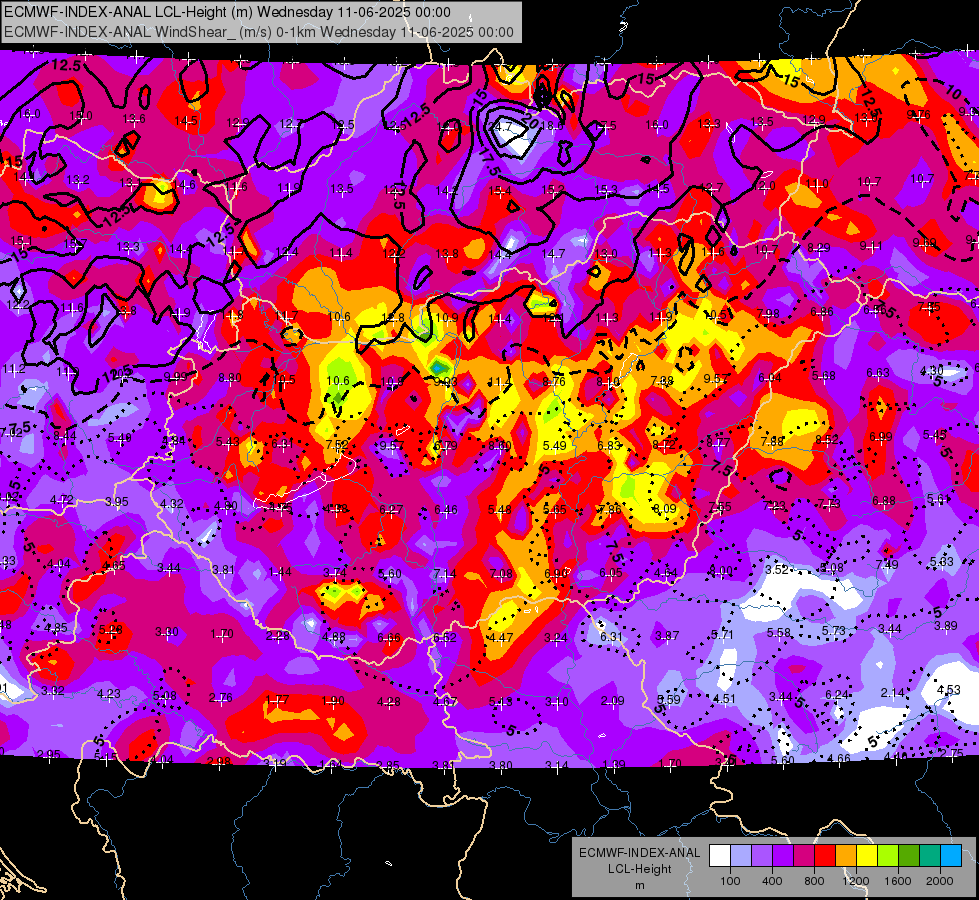Viewport: 979px width, 900px height.
Task: Click the 6.83 grid point value
Action: (609, 445)
